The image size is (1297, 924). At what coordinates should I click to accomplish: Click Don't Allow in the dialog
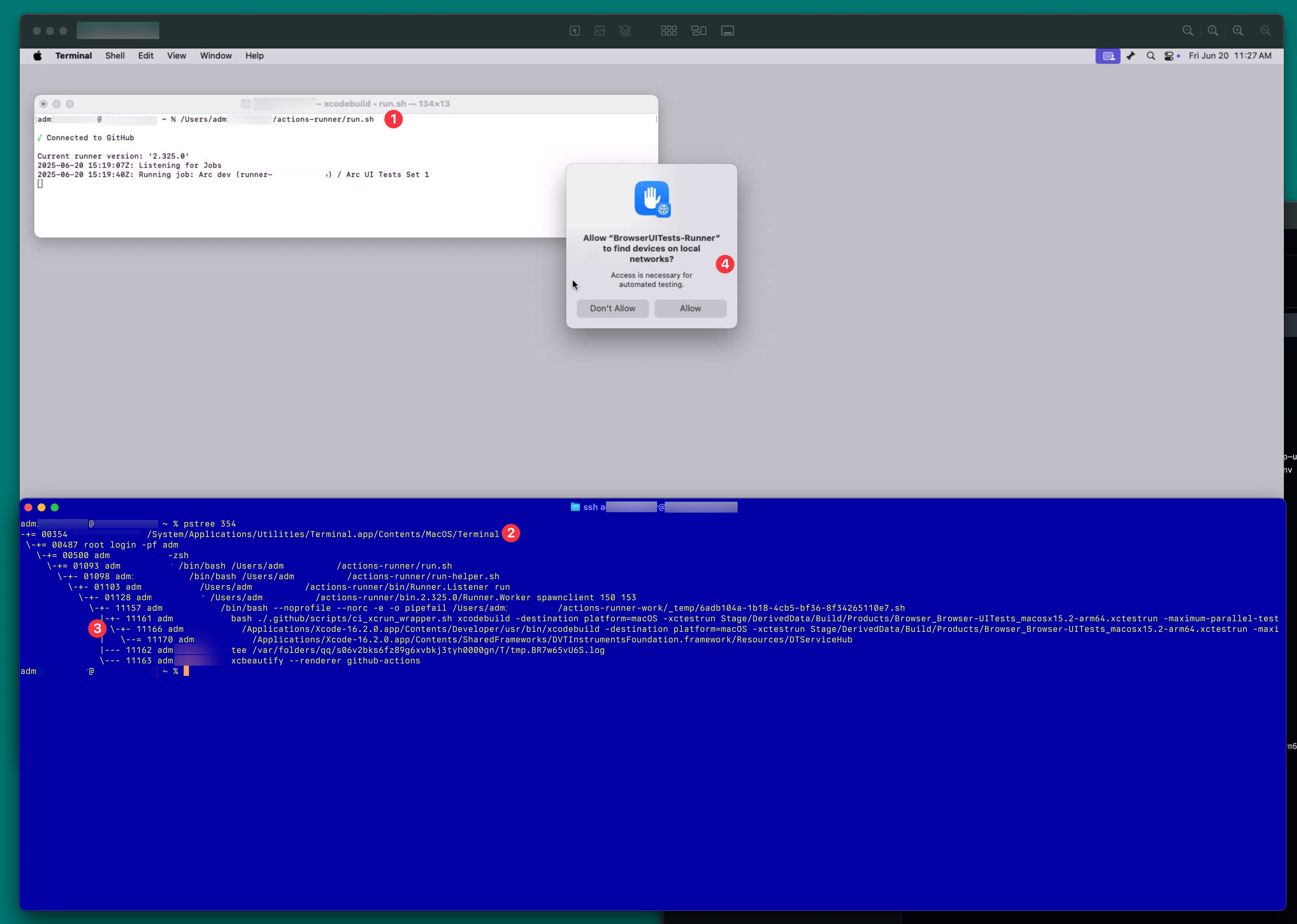[612, 308]
